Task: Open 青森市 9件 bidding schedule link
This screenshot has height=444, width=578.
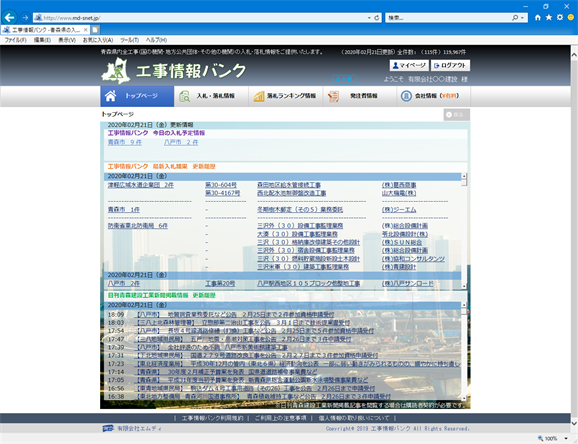Action: pyautogui.click(x=125, y=142)
